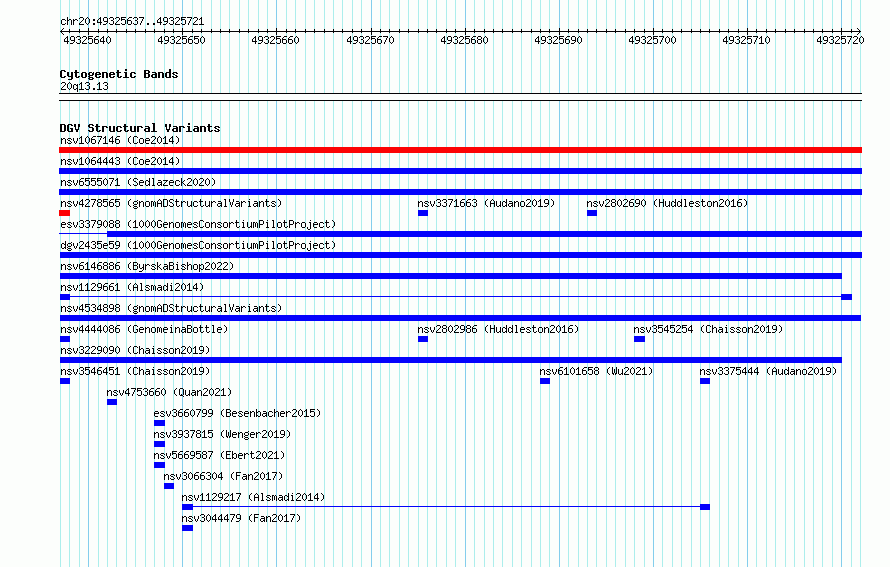
Task: Open nsv3375444 (Audano2019) label
Action: (x=768, y=371)
